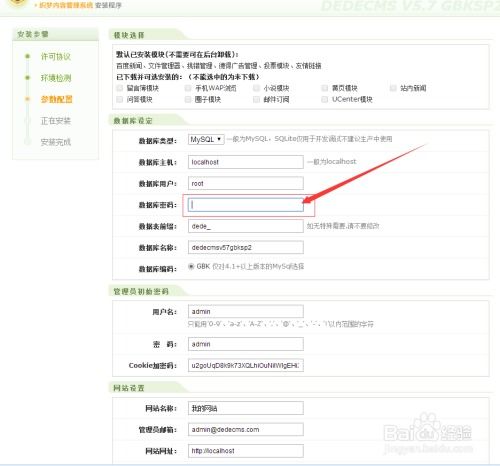Screen dimensions: 500x466
Task: Enable the 问答模块 checkbox
Action: 120,99
